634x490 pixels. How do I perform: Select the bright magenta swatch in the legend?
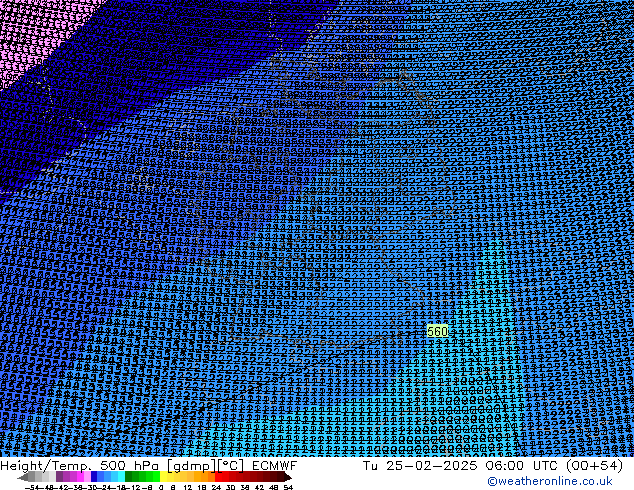[x=80, y=477]
